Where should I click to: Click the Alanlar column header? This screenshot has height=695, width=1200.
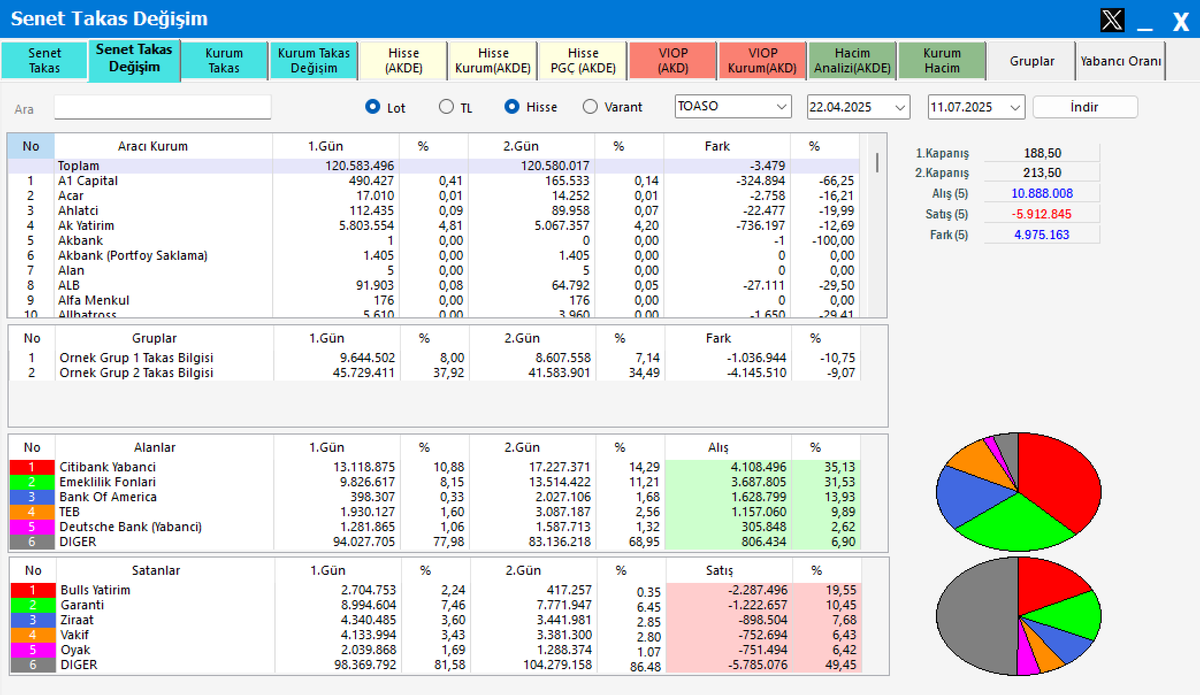click(x=154, y=448)
